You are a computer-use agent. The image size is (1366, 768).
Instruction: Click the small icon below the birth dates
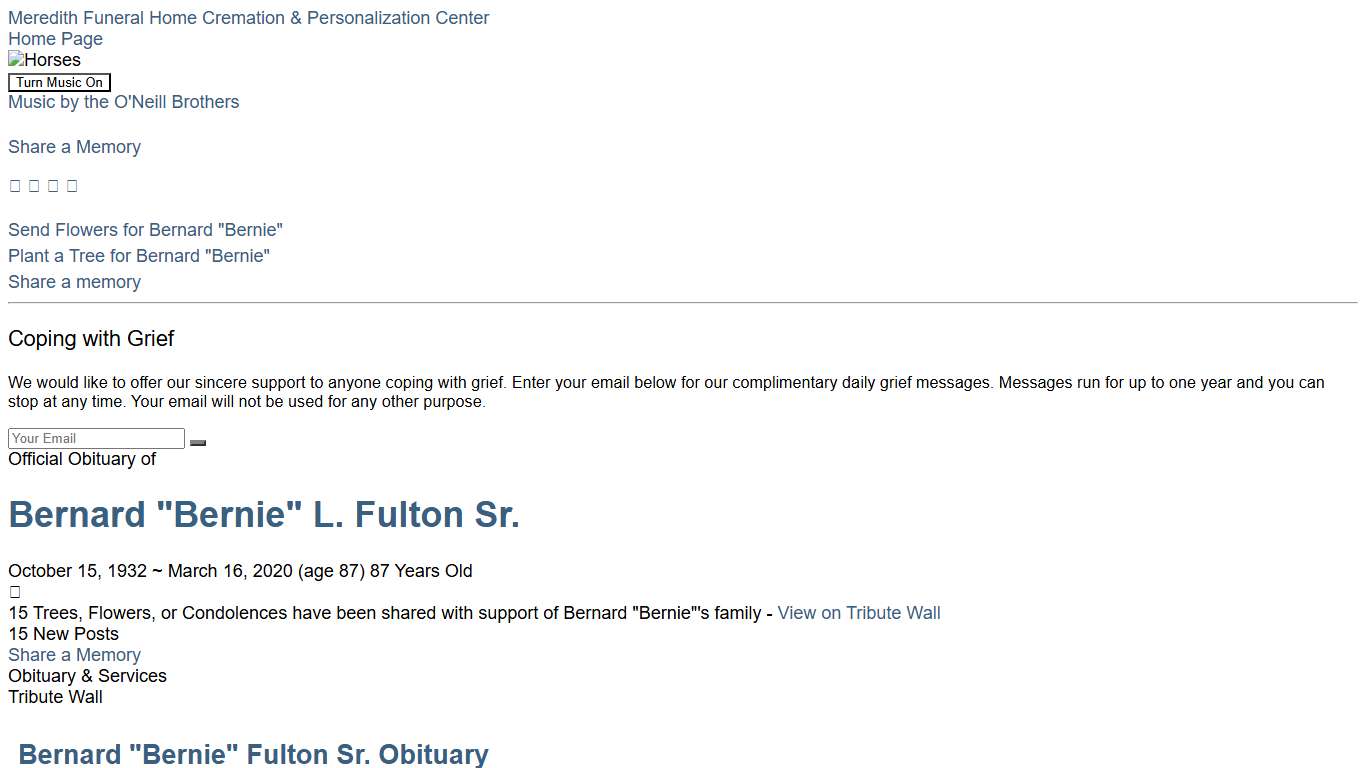(15, 592)
